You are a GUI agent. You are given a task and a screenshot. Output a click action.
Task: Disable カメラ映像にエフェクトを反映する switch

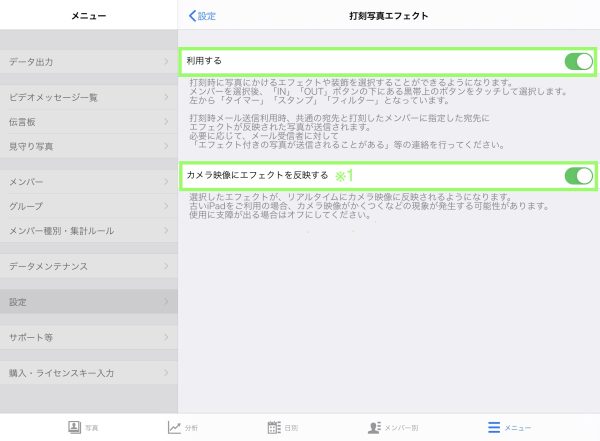pos(577,176)
